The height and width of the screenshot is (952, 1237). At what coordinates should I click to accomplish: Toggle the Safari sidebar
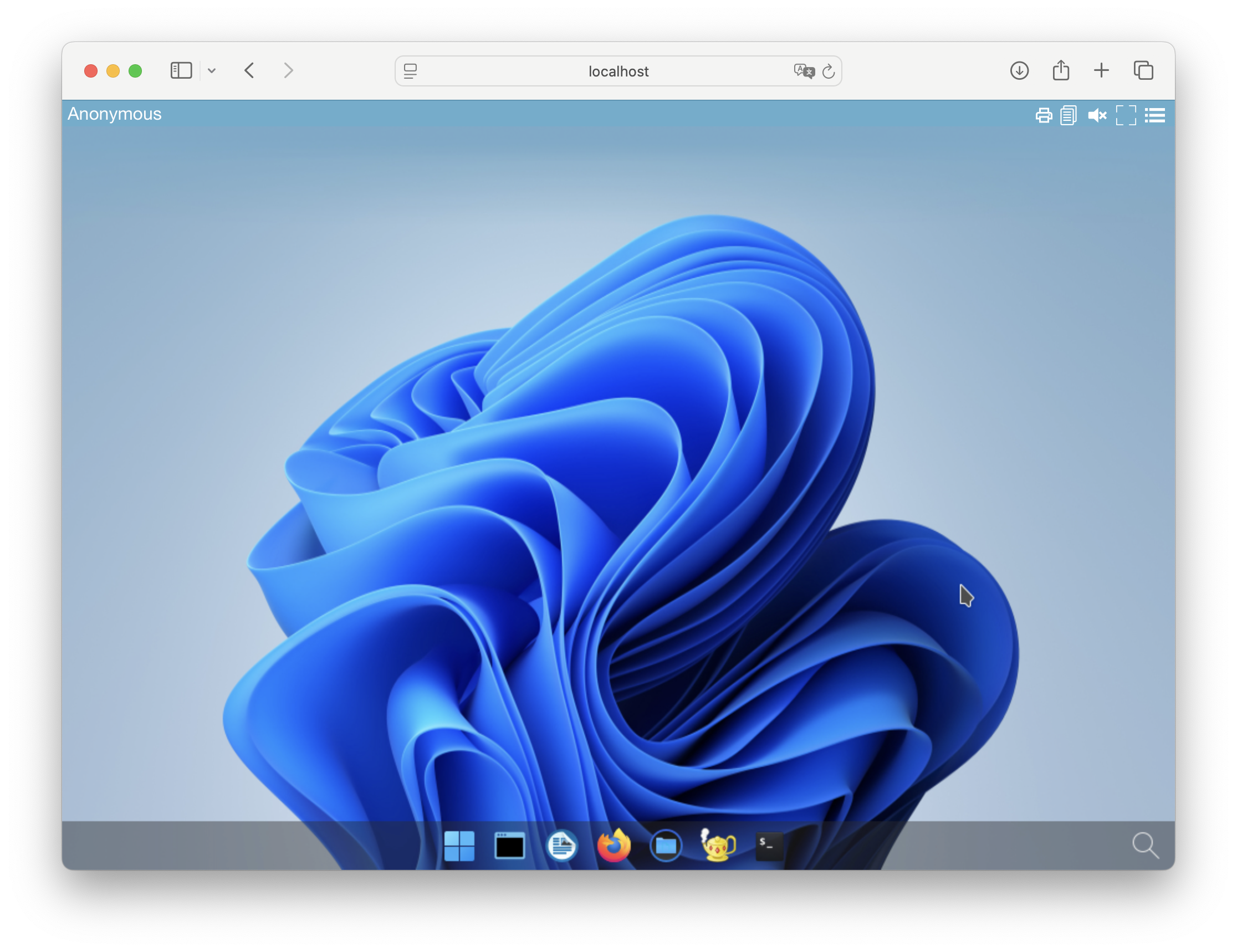point(181,71)
